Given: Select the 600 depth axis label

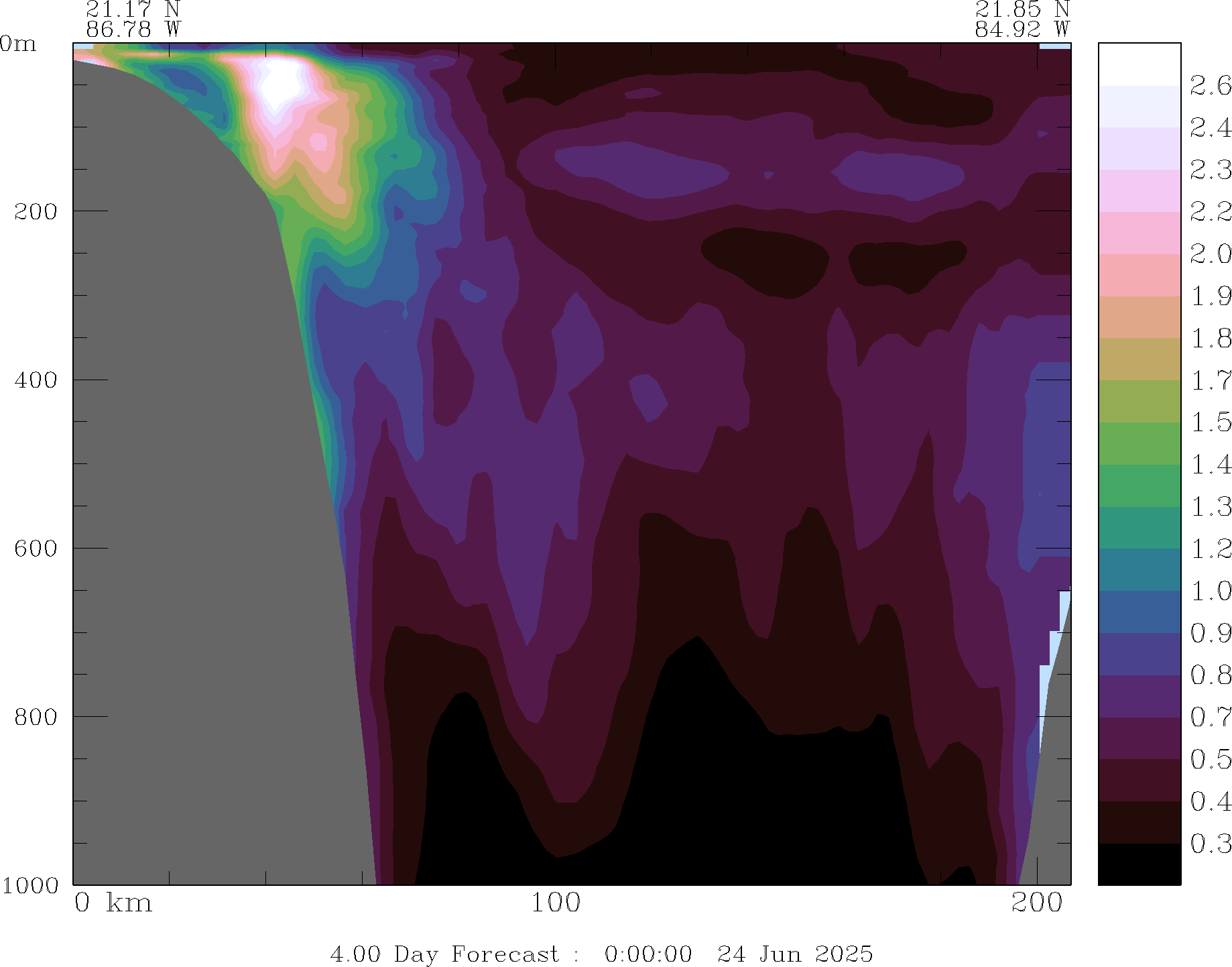Looking at the screenshot, I should point(32,549).
